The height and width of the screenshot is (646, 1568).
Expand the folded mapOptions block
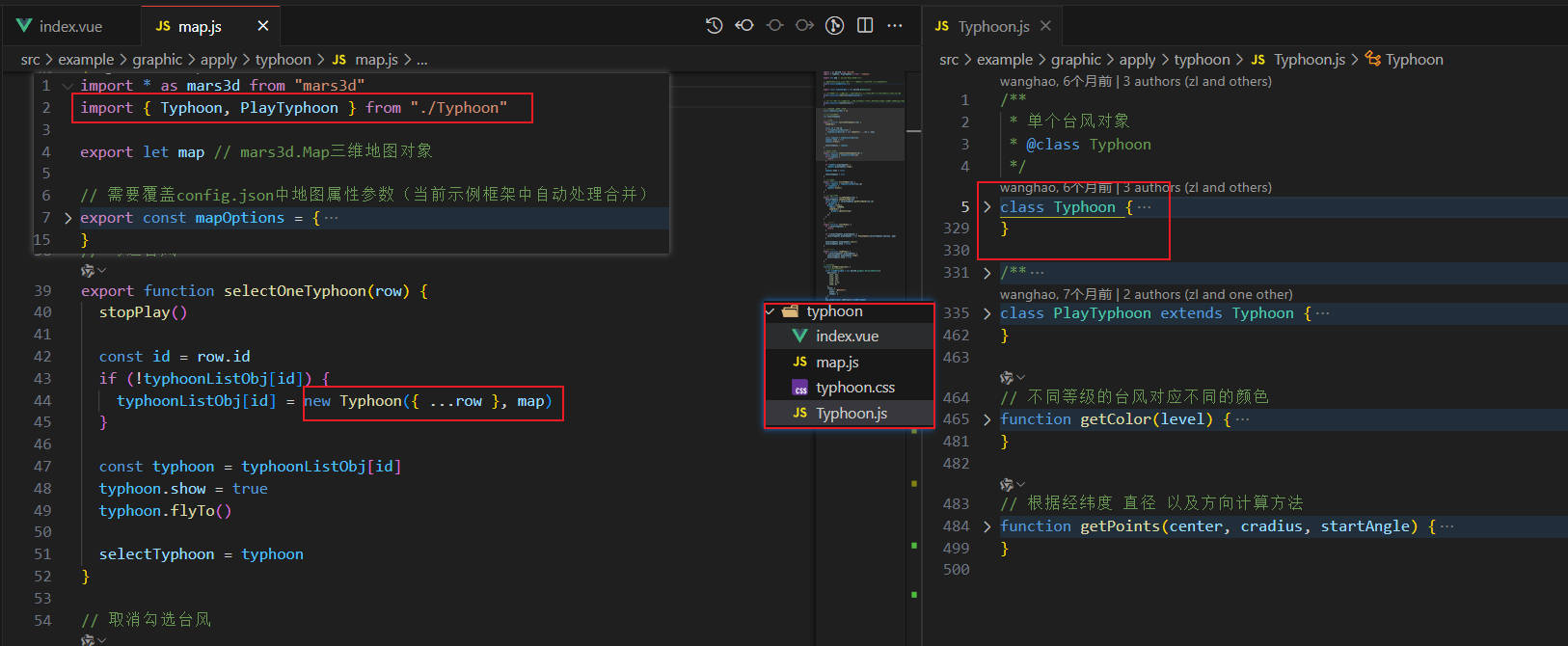click(68, 218)
